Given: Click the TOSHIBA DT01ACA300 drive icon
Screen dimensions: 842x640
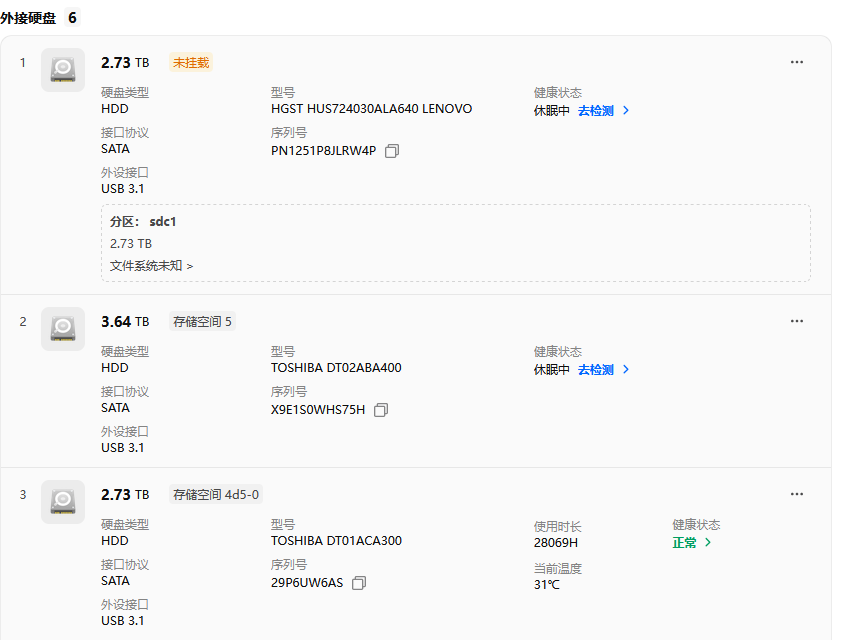Looking at the screenshot, I should (62, 502).
